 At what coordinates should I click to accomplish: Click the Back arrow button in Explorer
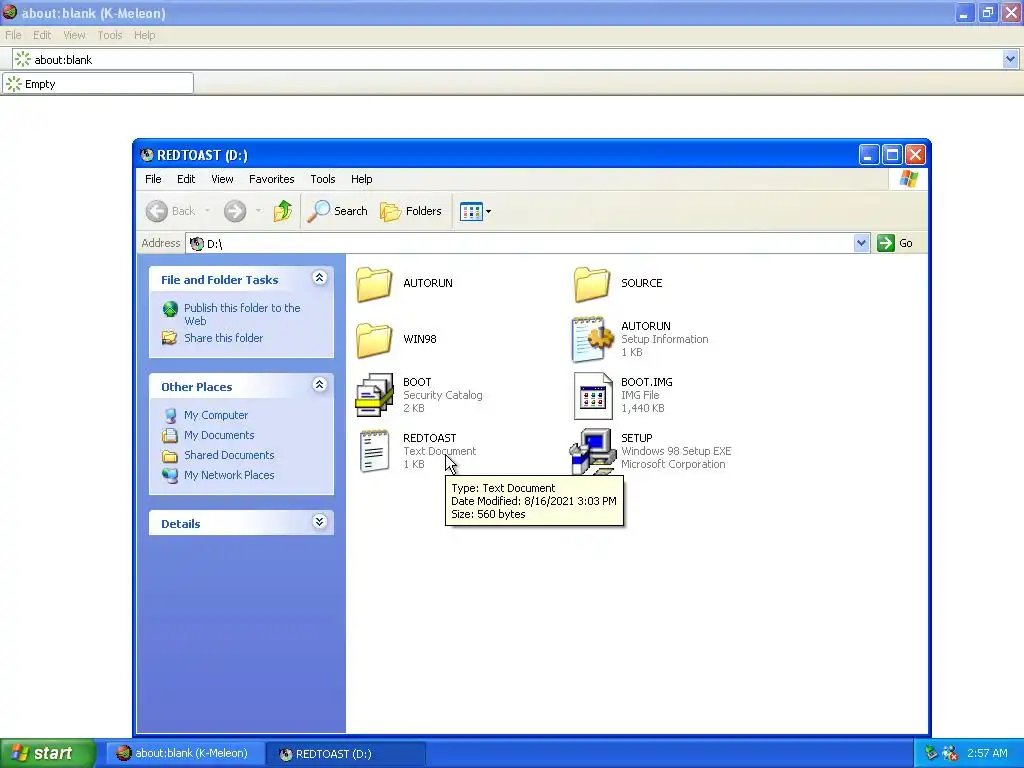pos(157,211)
